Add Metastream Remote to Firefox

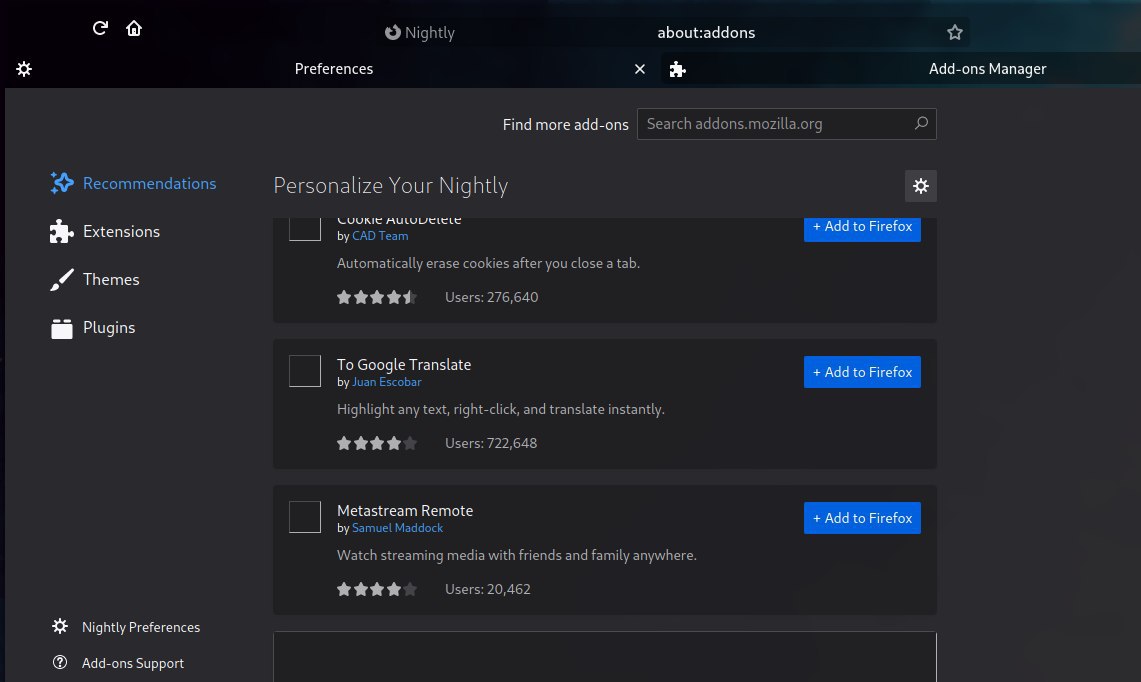(862, 518)
